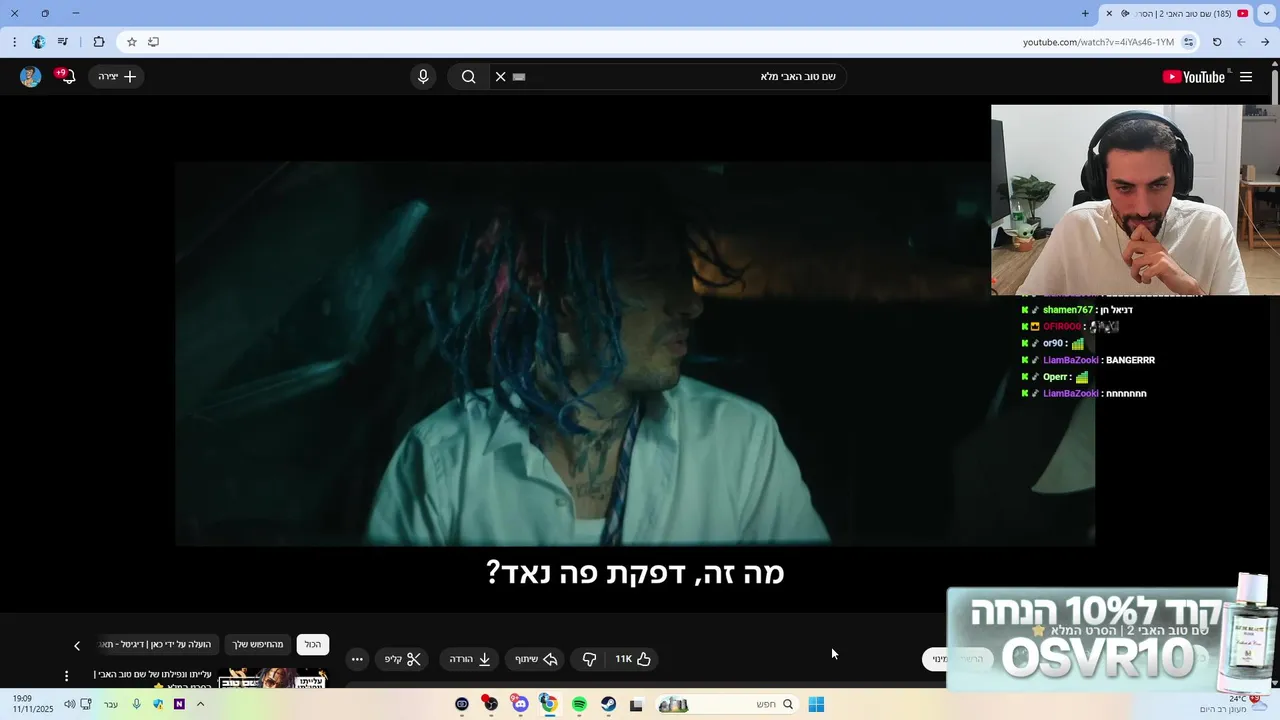Image resolution: width=1280 pixels, height=720 pixels.
Task: Click chat message BANGERRR by LiamBaZooki
Action: [x=1129, y=360]
